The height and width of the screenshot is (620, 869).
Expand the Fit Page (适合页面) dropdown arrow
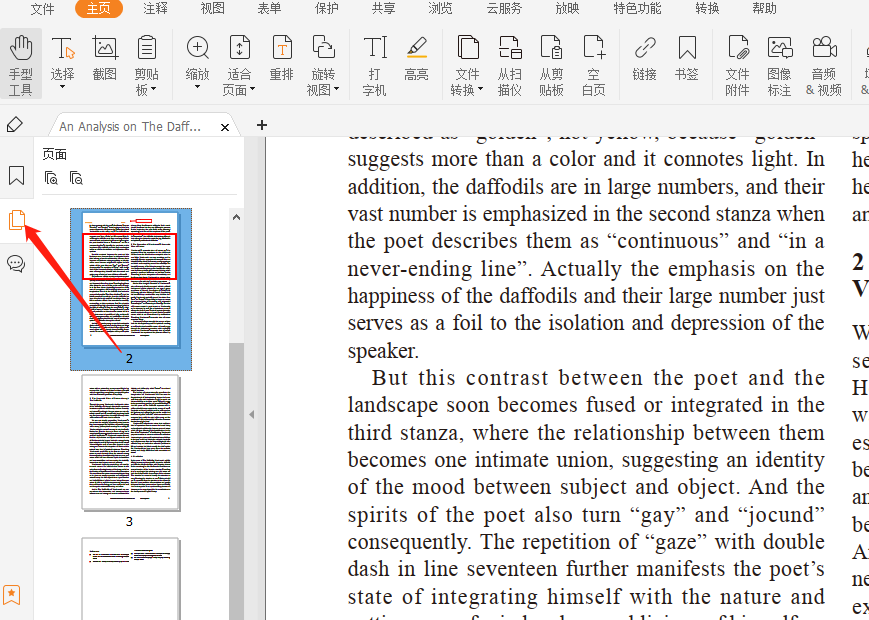(252, 89)
